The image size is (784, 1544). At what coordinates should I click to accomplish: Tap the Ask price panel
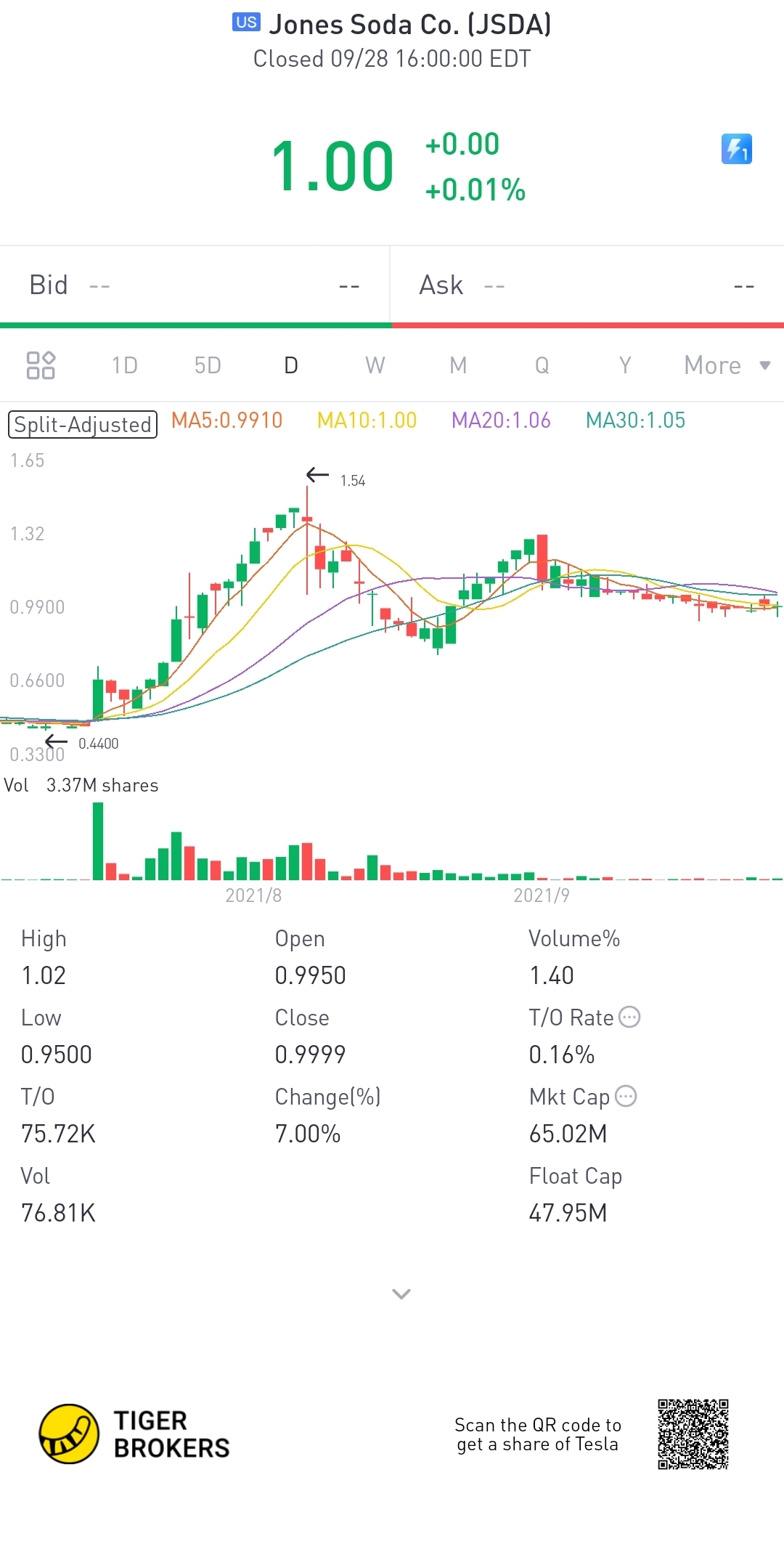(x=587, y=285)
